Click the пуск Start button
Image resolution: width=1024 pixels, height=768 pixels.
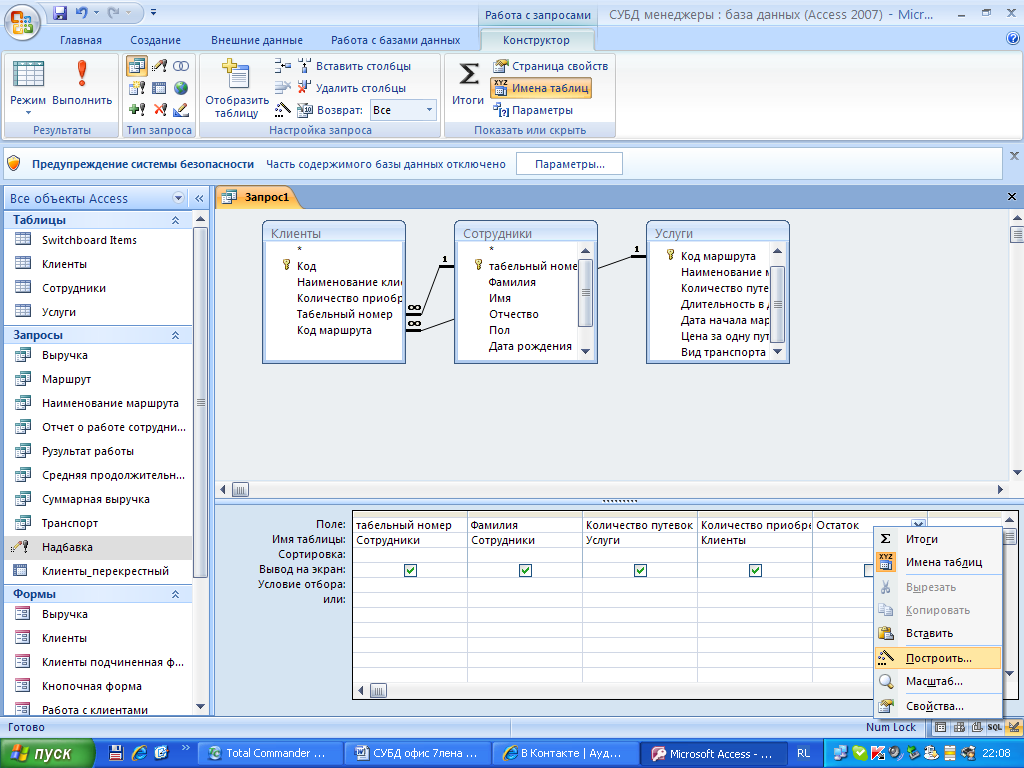[x=47, y=753]
